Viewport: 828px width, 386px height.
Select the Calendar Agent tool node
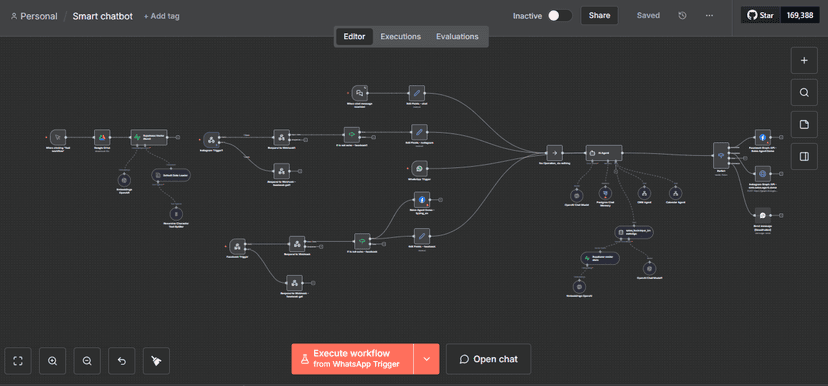(675, 193)
